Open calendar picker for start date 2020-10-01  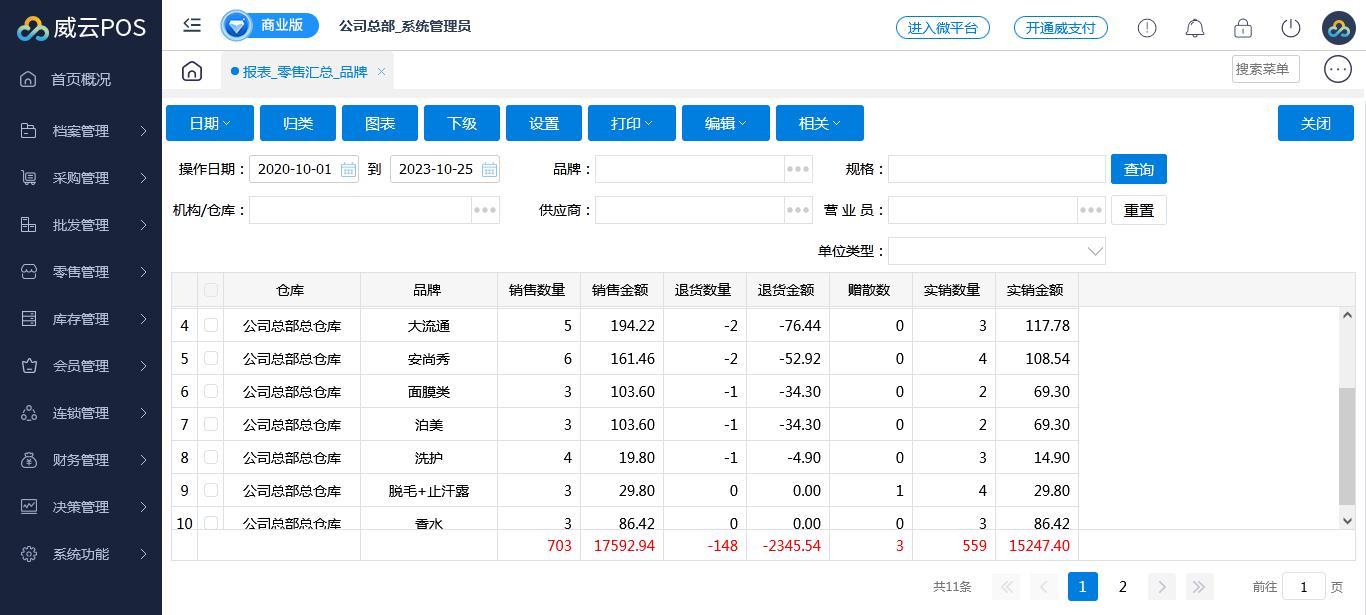click(x=348, y=170)
